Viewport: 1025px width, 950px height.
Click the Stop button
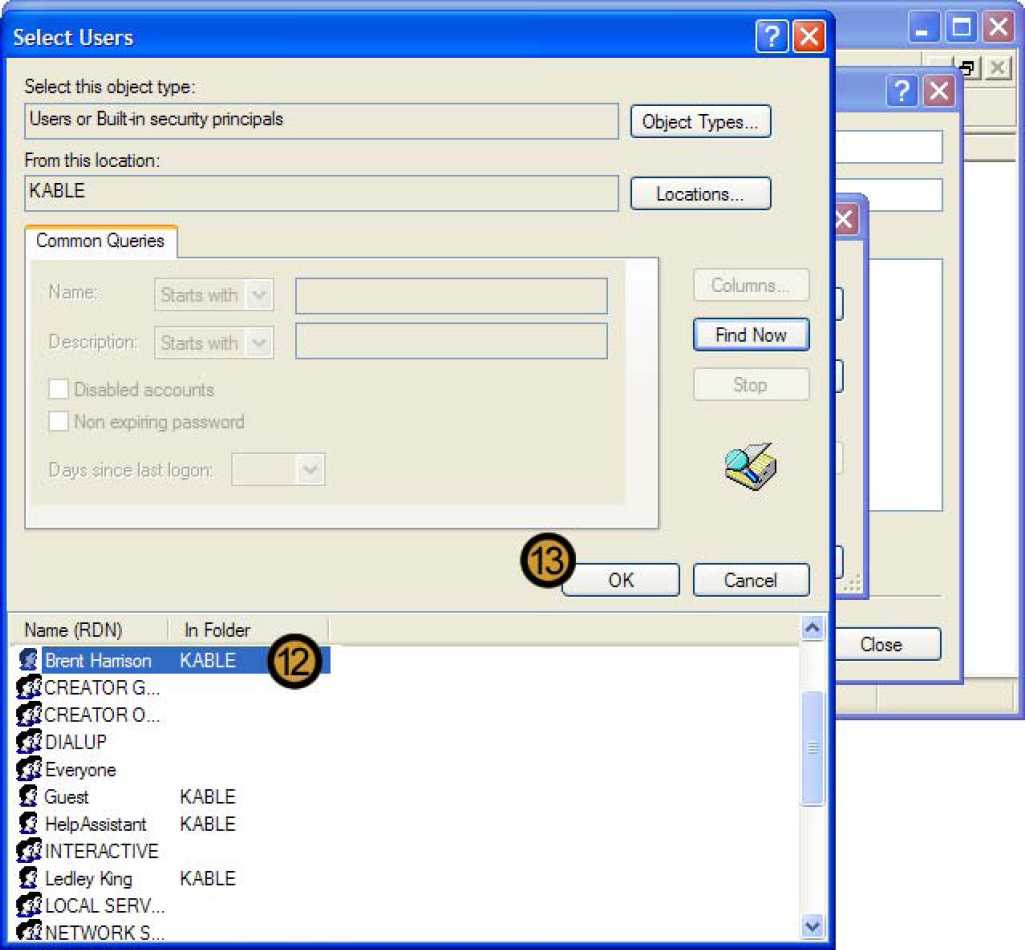pos(751,384)
